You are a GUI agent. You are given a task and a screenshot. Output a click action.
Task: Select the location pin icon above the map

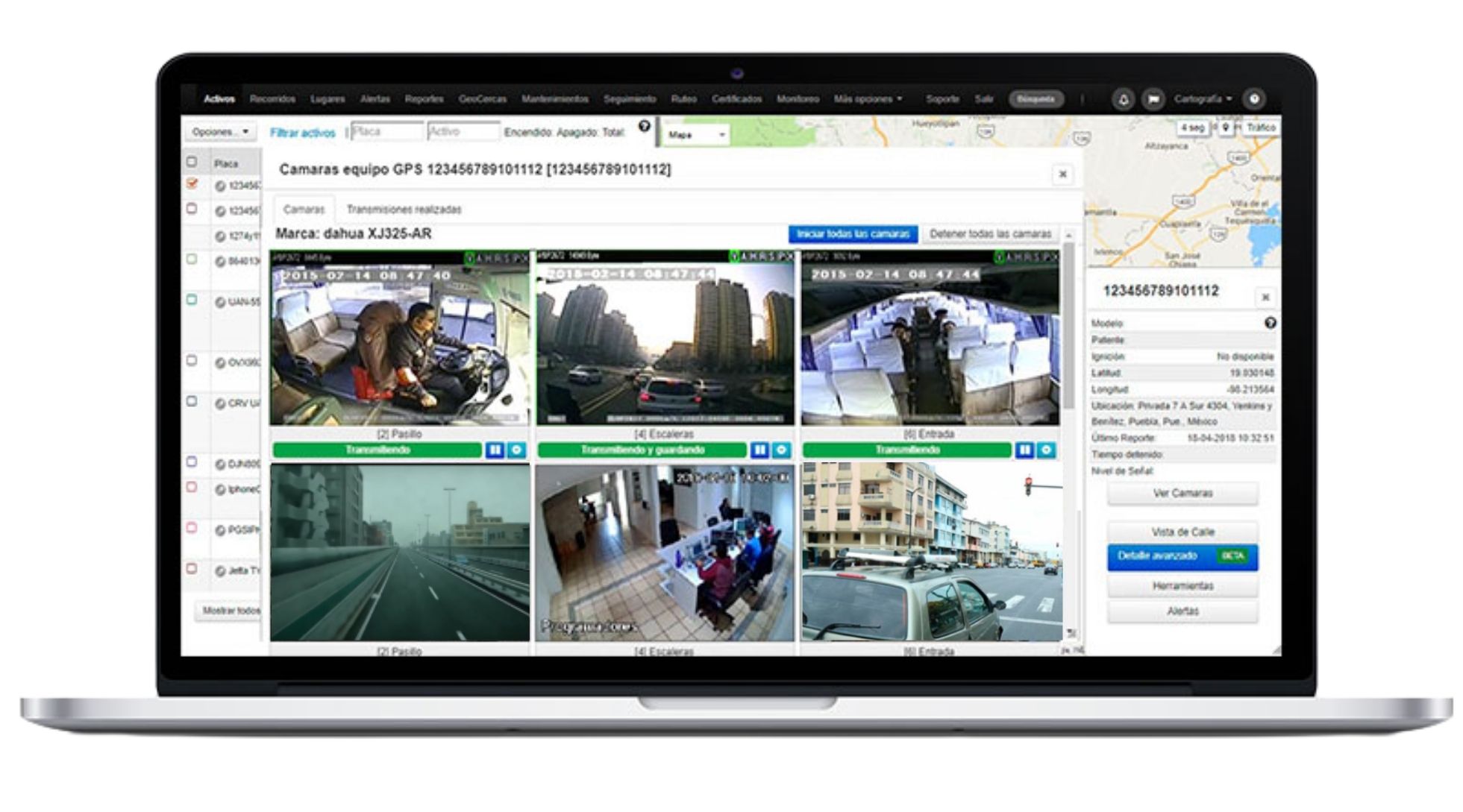click(x=1224, y=128)
